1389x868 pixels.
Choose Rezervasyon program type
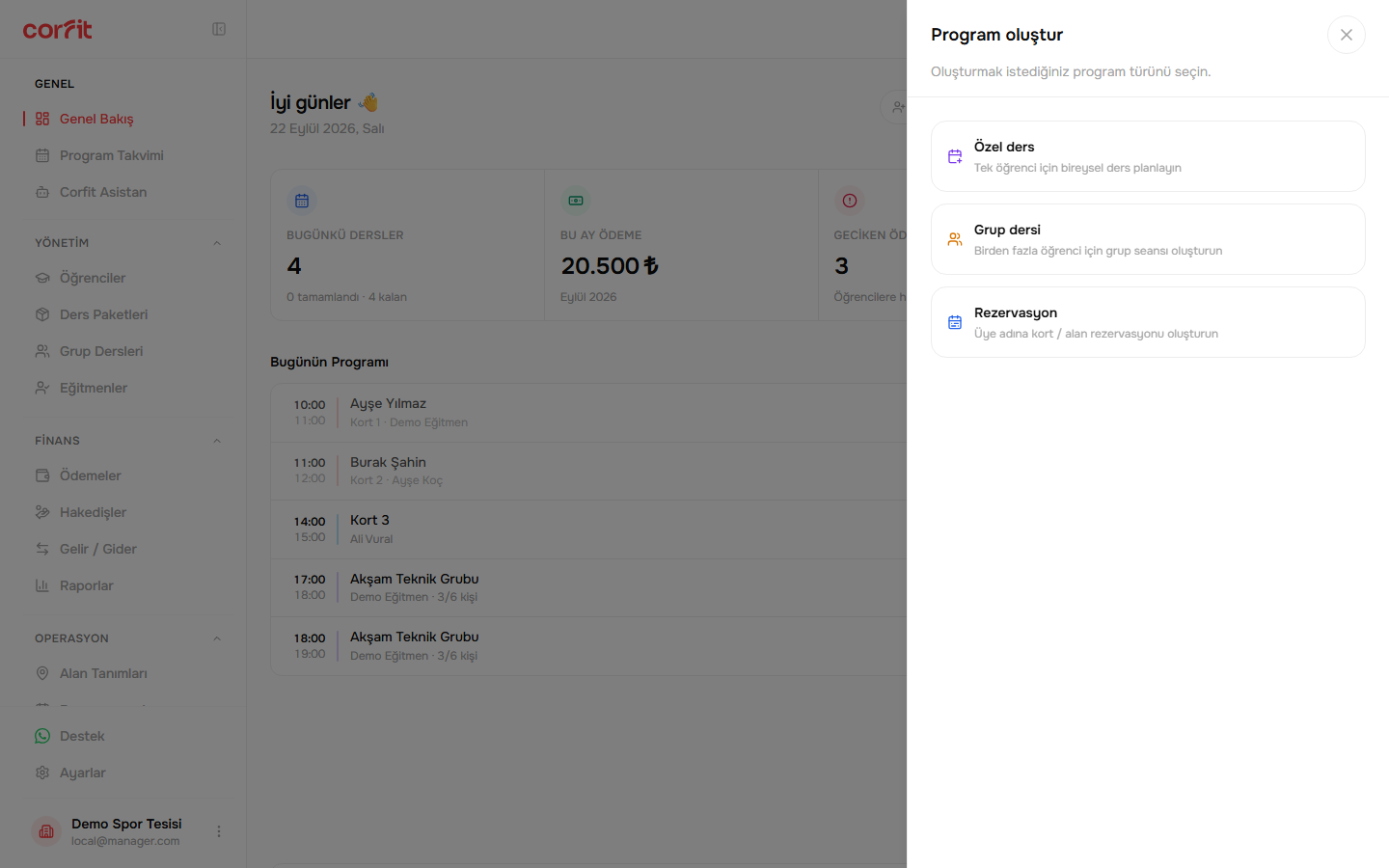(1148, 322)
